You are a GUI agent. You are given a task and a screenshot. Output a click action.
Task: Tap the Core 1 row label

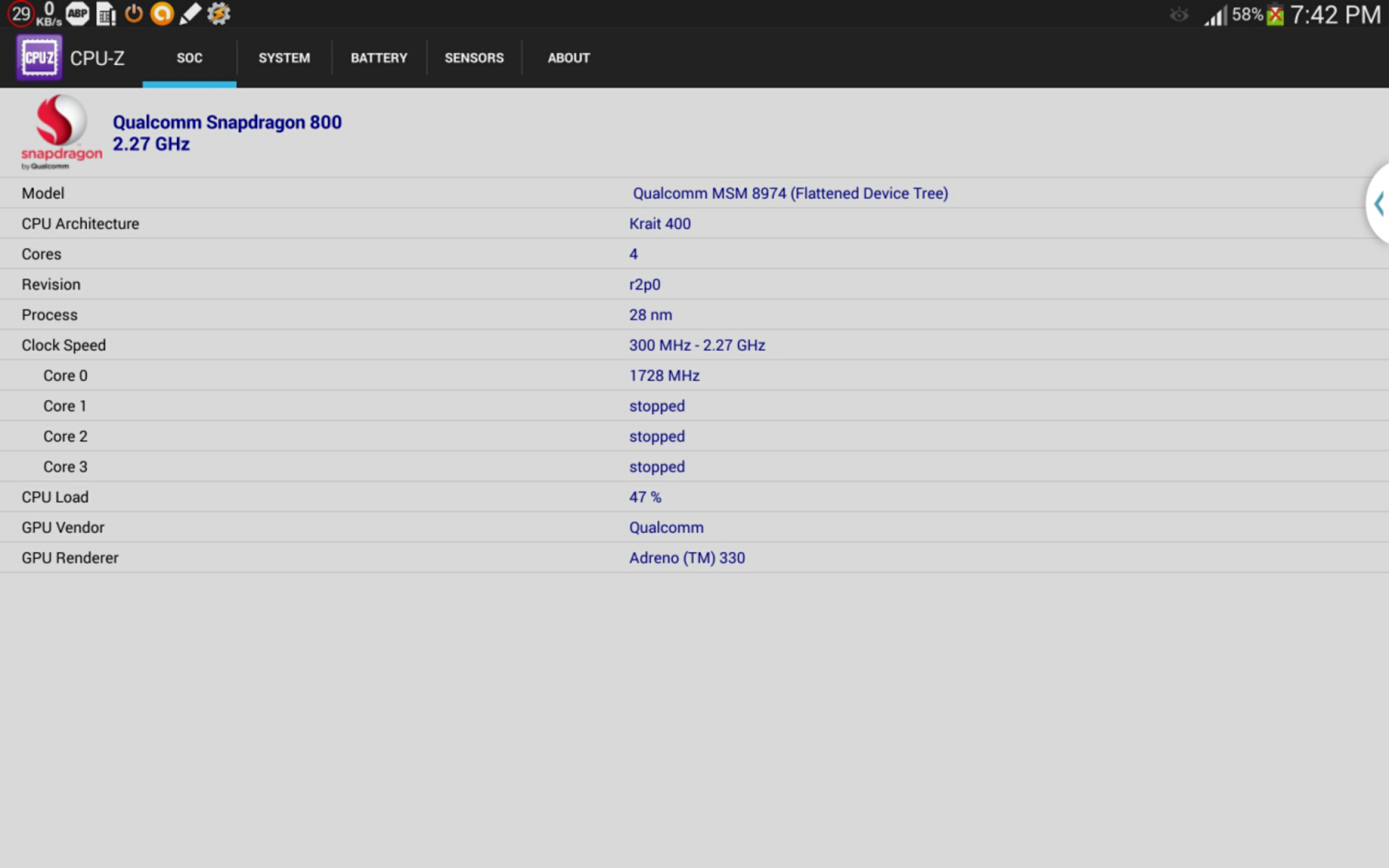click(x=65, y=406)
